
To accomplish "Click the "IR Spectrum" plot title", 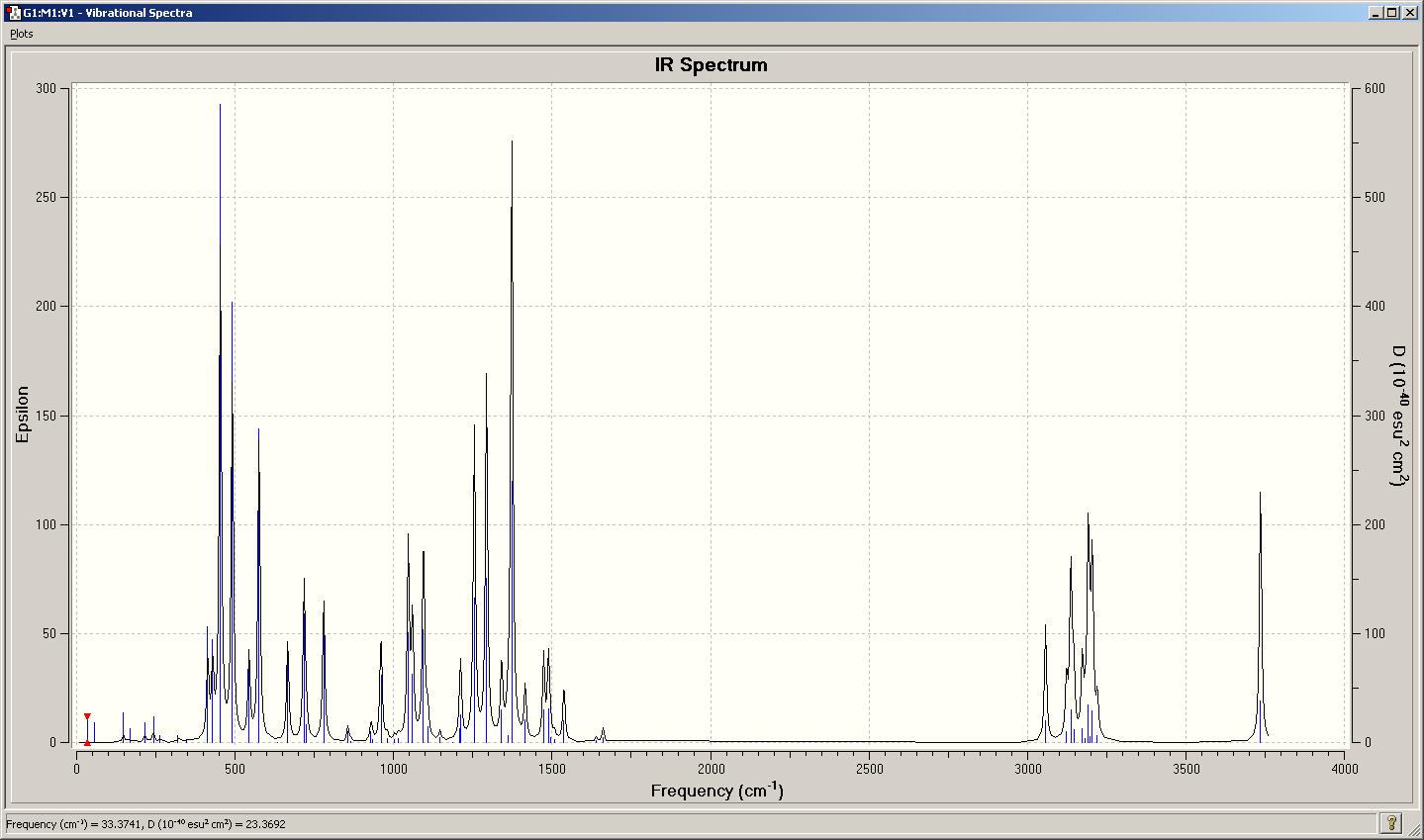I will (711, 65).
